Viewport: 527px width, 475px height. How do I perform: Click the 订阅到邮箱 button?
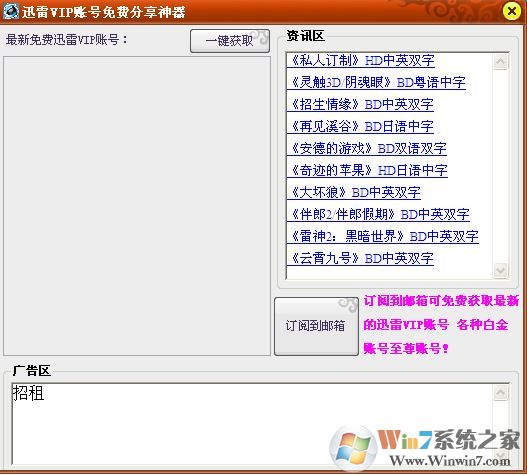click(x=316, y=326)
